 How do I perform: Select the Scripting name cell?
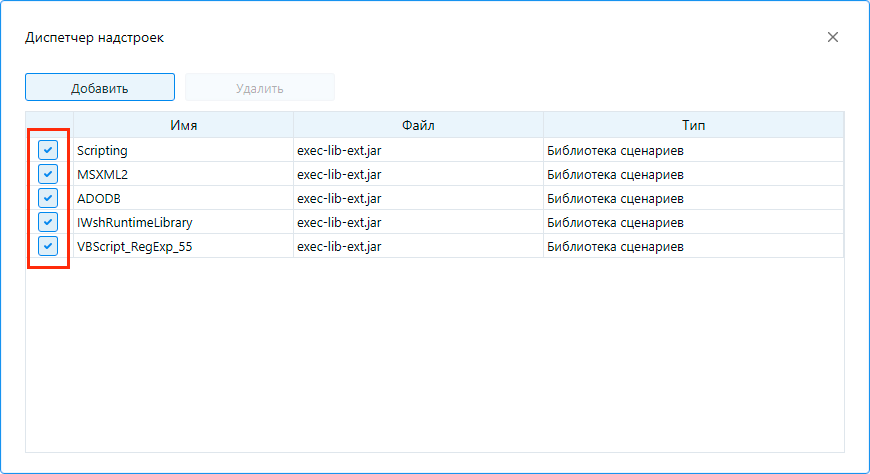184,150
